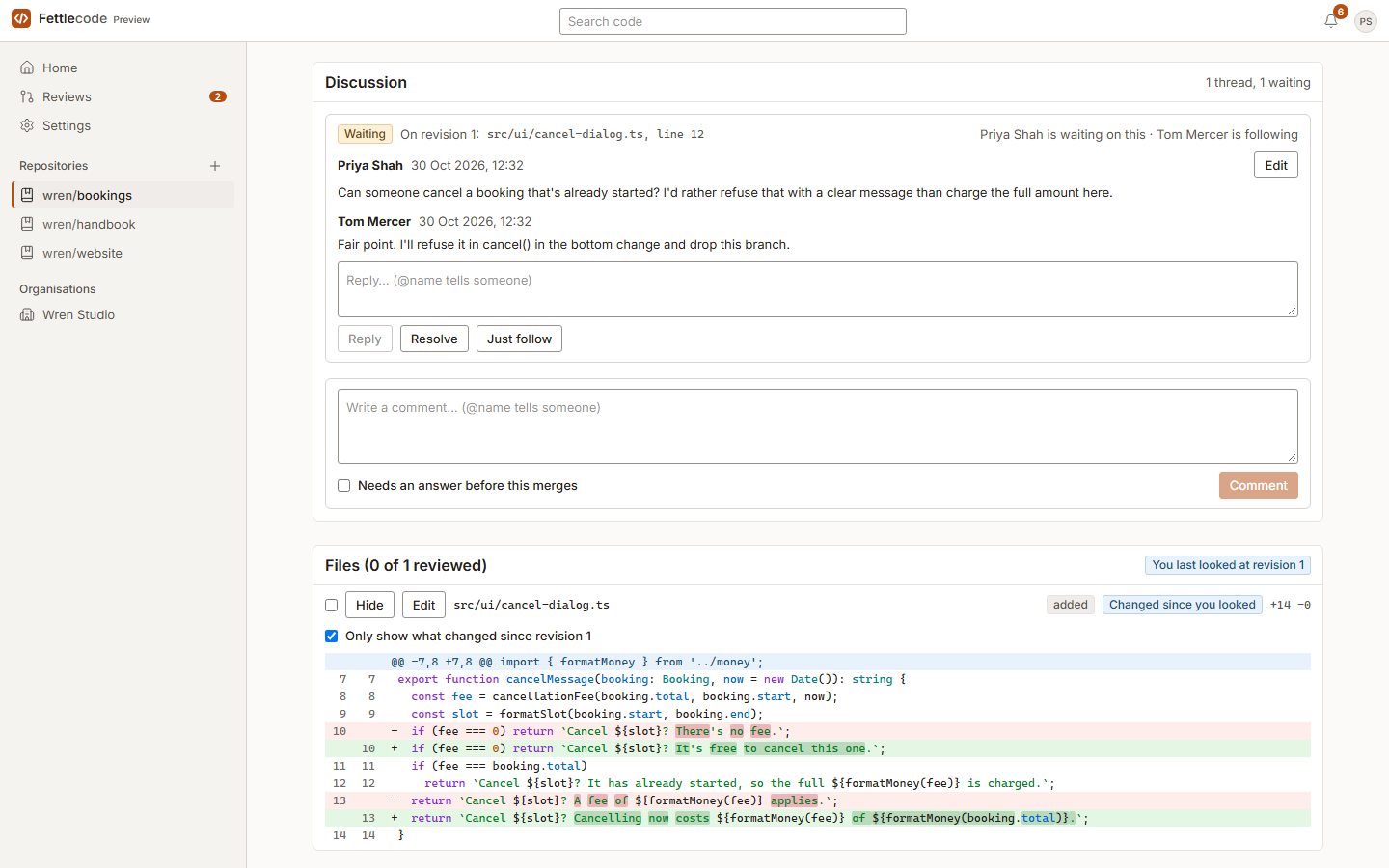The width and height of the screenshot is (1389, 868).
Task: Click the Reviews count badge
Action: [218, 96]
